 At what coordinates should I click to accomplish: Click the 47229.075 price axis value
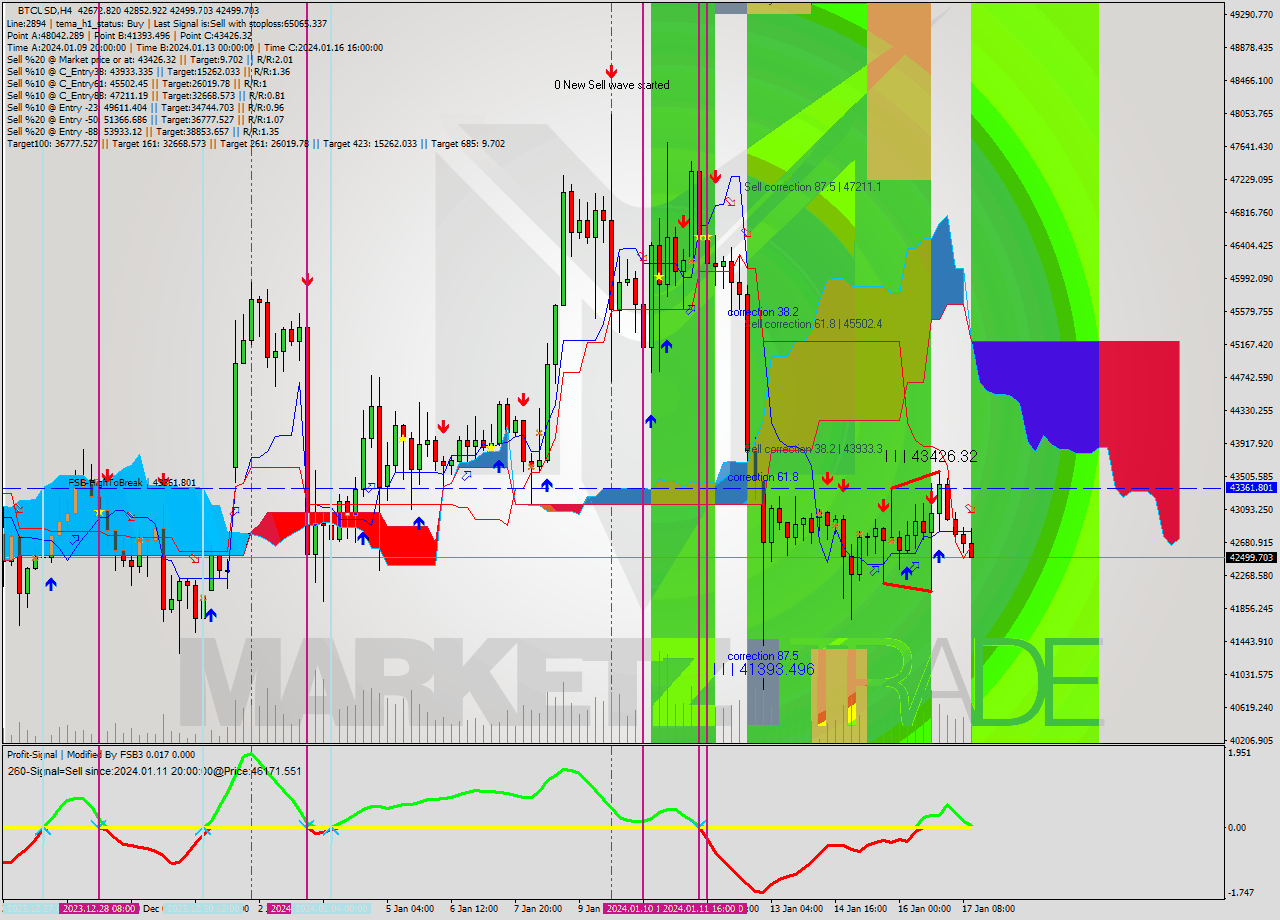point(1251,180)
